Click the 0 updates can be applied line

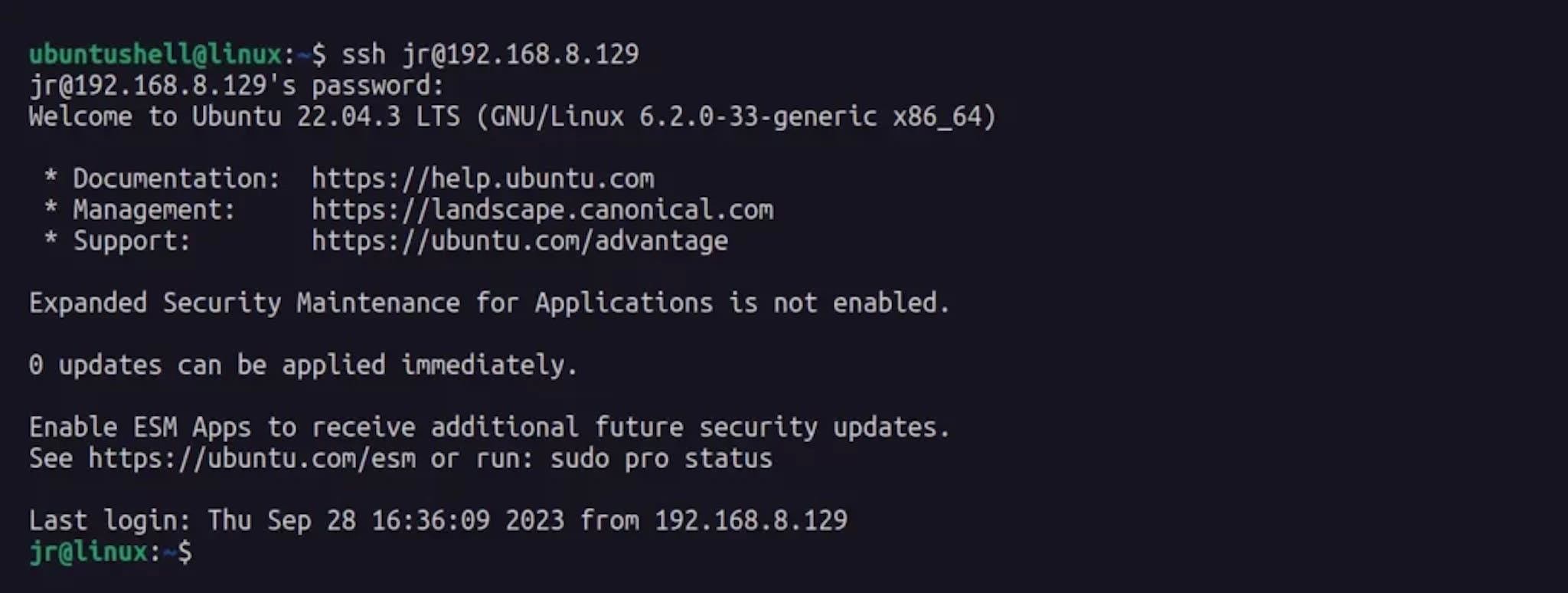point(302,365)
